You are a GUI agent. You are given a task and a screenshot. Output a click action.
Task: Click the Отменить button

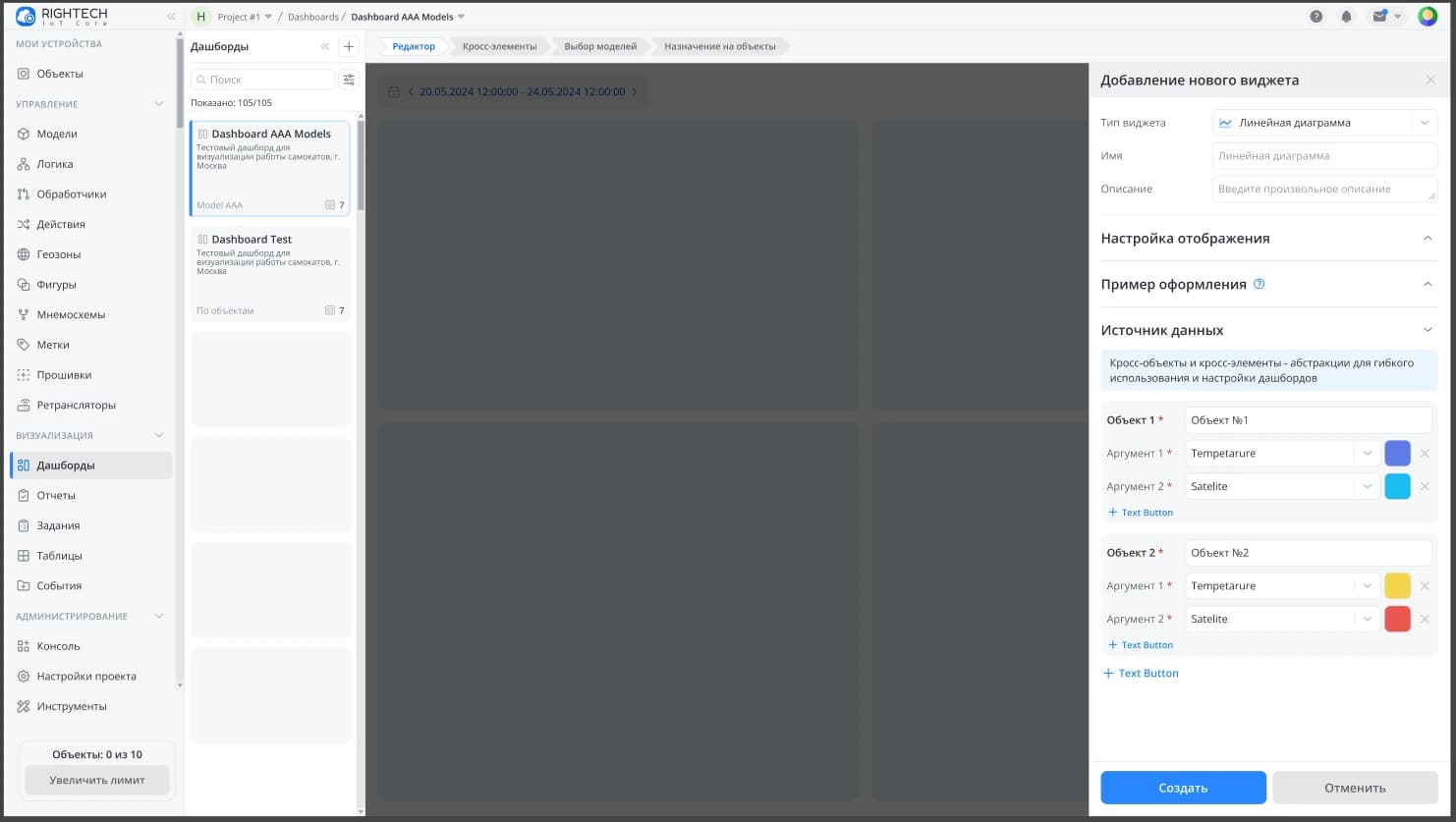coord(1354,788)
